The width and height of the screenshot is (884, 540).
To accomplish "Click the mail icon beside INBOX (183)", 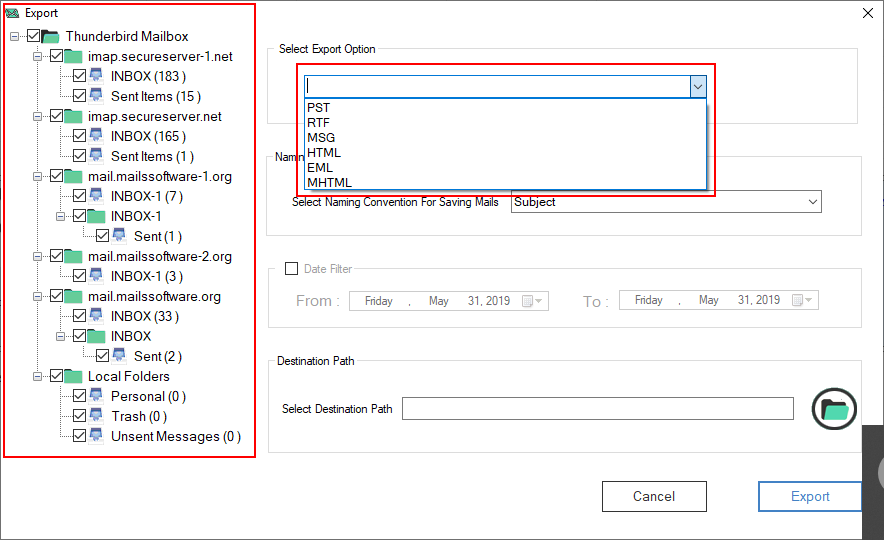I will pyautogui.click(x=96, y=76).
